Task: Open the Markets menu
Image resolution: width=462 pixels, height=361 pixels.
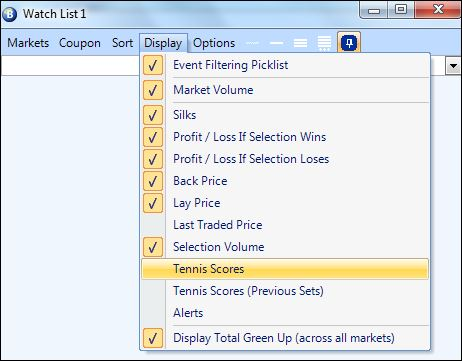Action: tap(28, 43)
